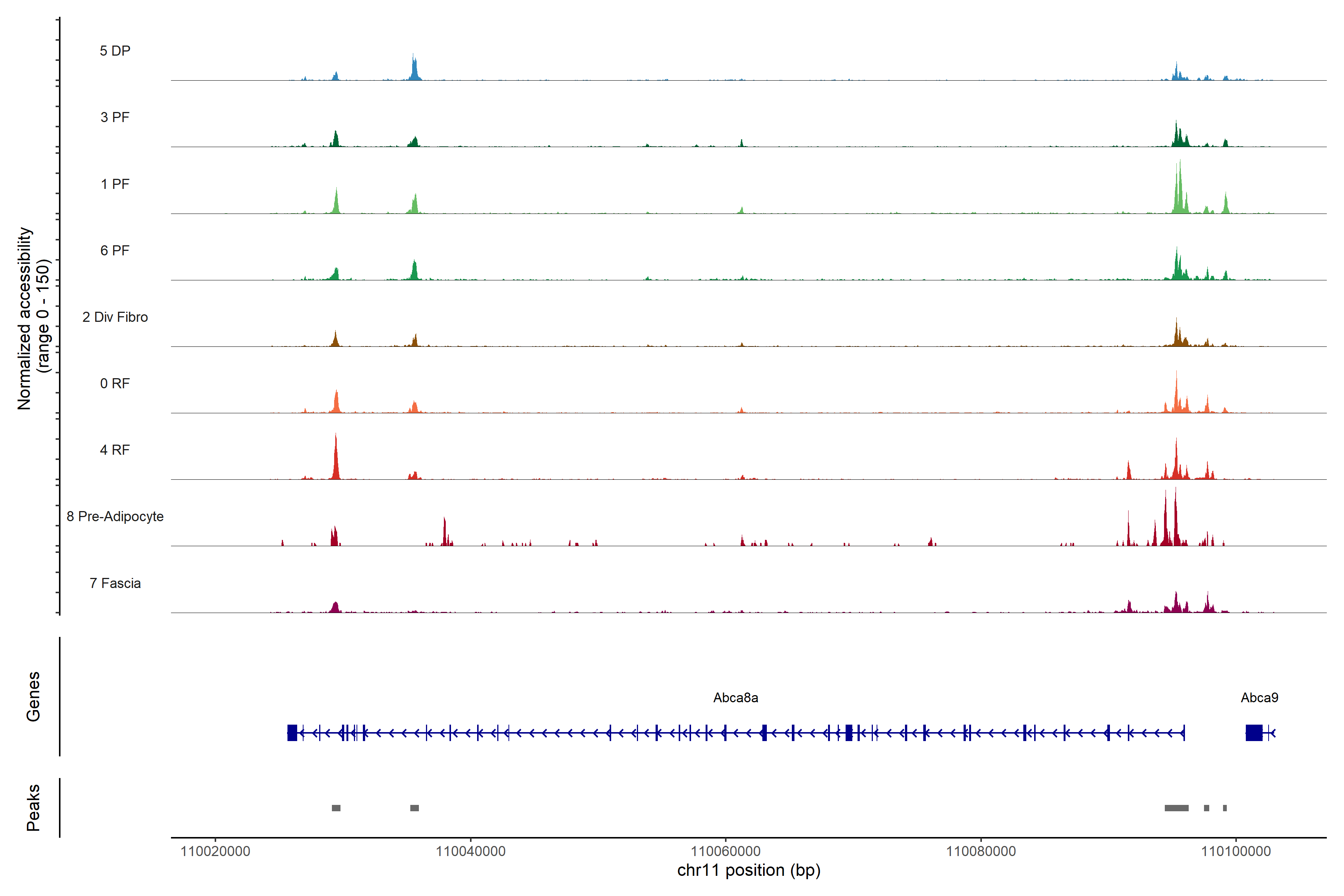This screenshot has height=896, width=1344.
Task: Click the 5 DP track label
Action: [x=115, y=51]
